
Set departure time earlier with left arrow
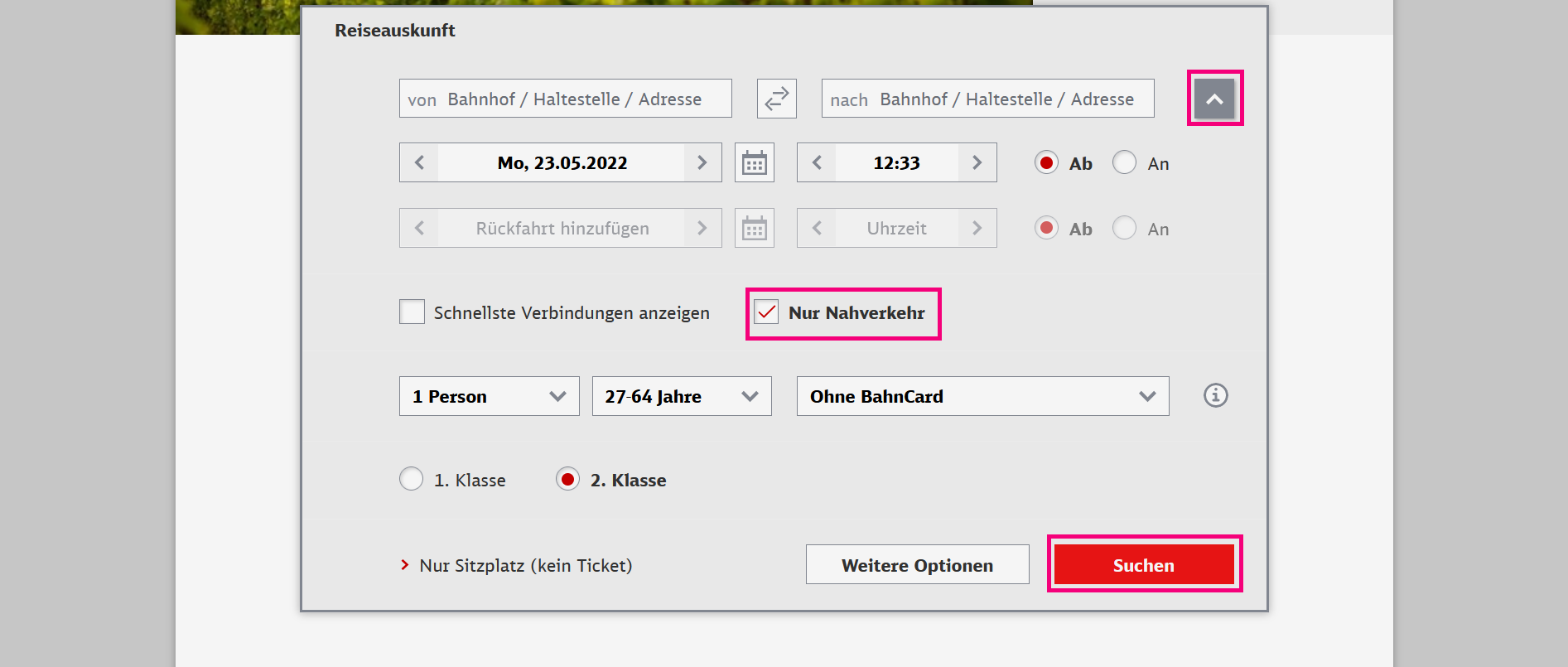tap(818, 163)
